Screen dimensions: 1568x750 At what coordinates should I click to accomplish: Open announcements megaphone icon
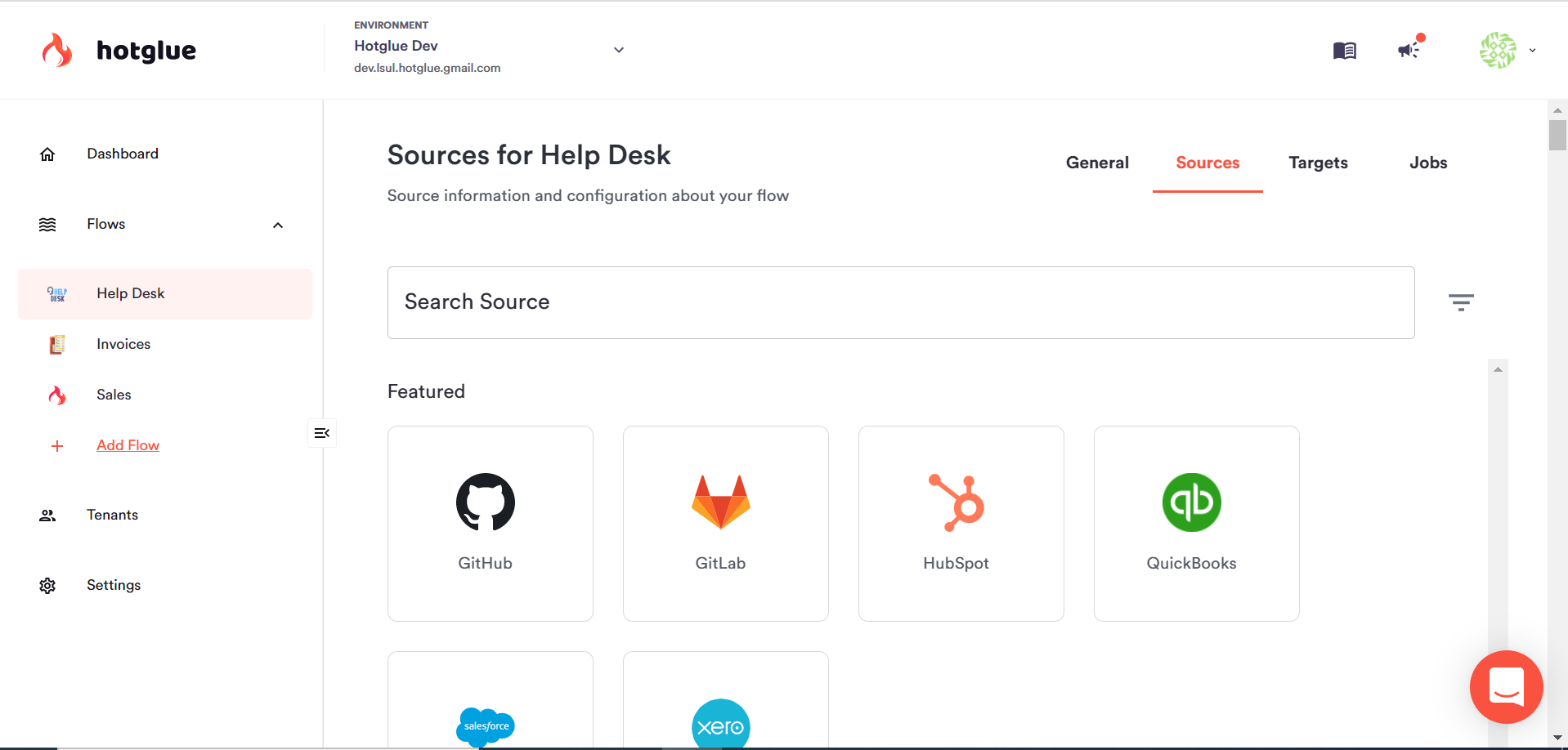(x=1409, y=50)
